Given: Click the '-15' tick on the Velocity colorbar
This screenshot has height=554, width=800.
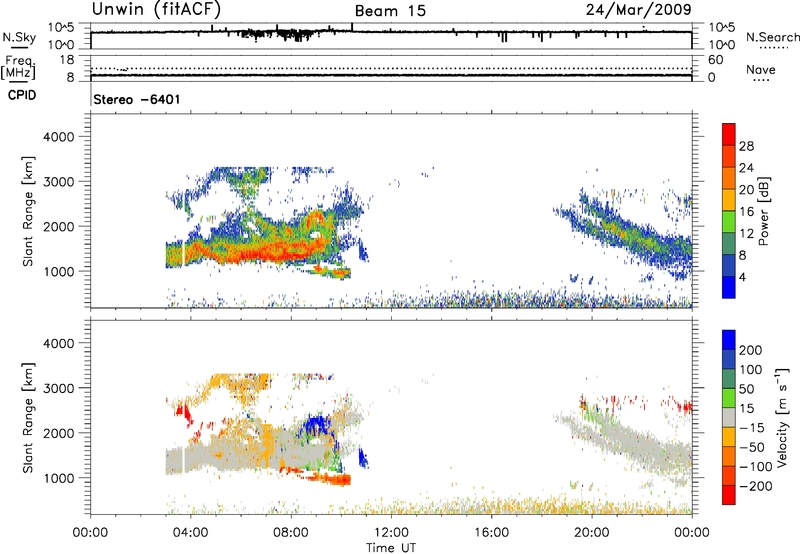Looking at the screenshot, I should pos(752,428).
